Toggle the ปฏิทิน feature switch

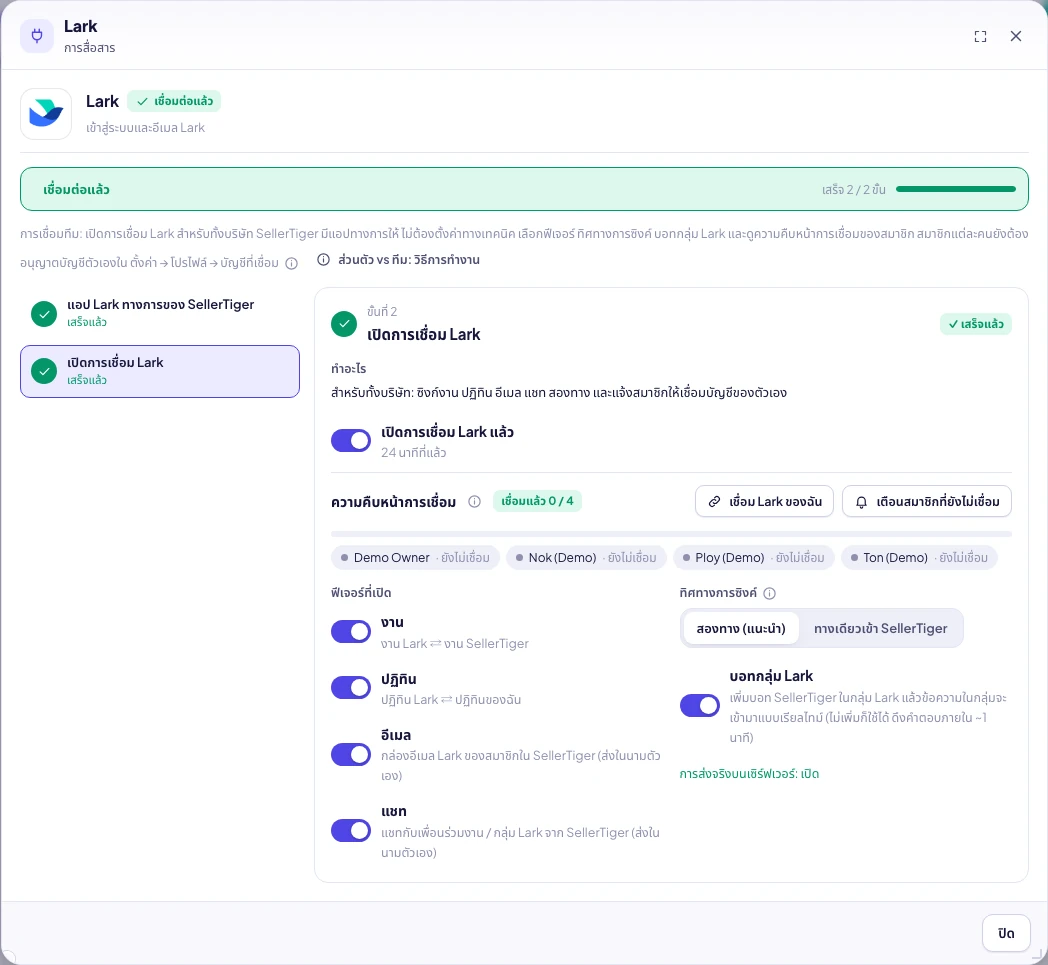351,688
